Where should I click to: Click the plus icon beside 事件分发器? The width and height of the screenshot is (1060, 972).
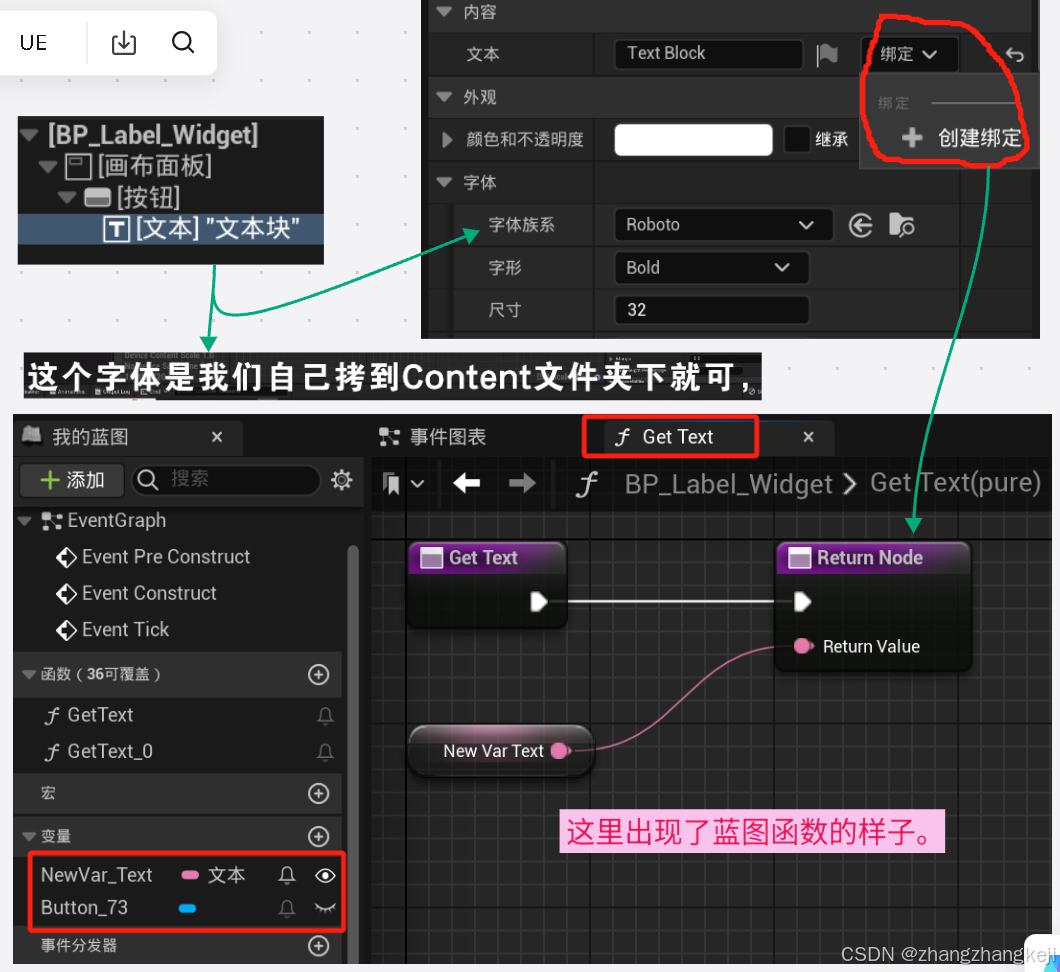point(318,946)
